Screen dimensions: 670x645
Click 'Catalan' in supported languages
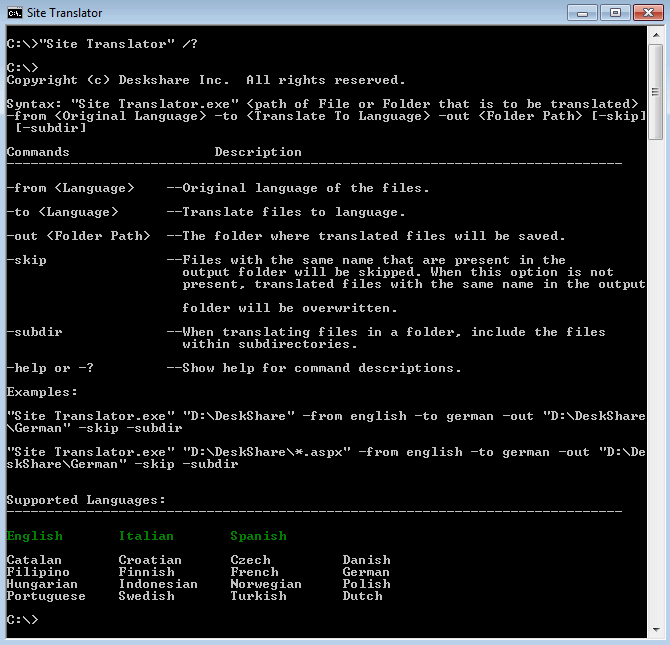point(34,560)
